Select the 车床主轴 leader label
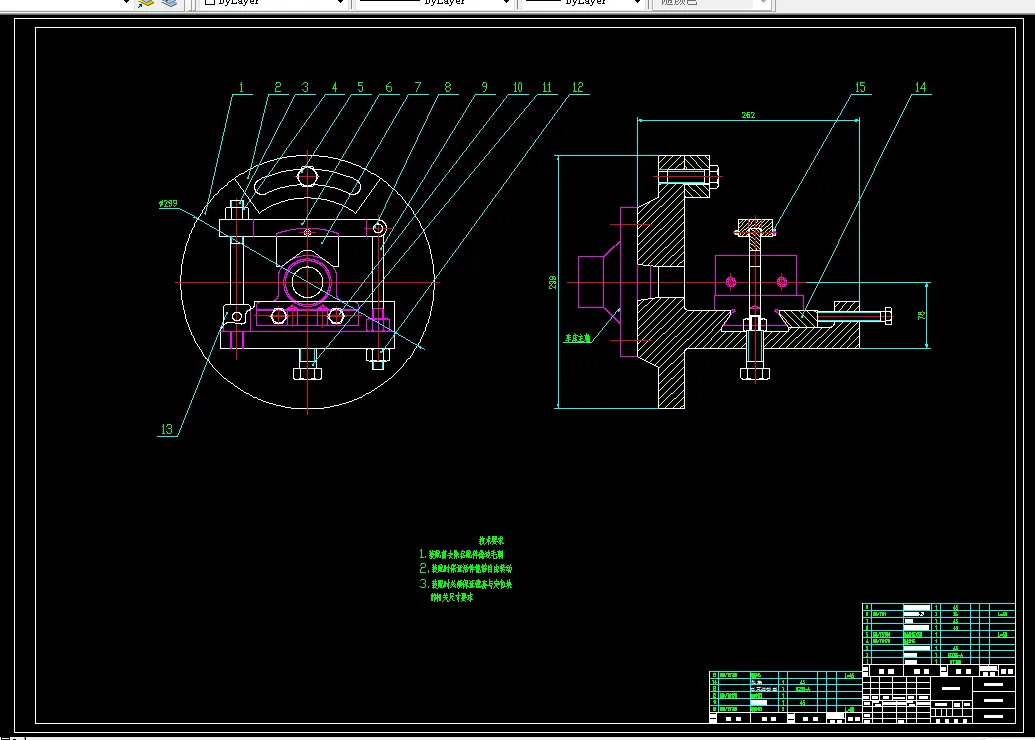The width and height of the screenshot is (1035, 740). (x=577, y=338)
